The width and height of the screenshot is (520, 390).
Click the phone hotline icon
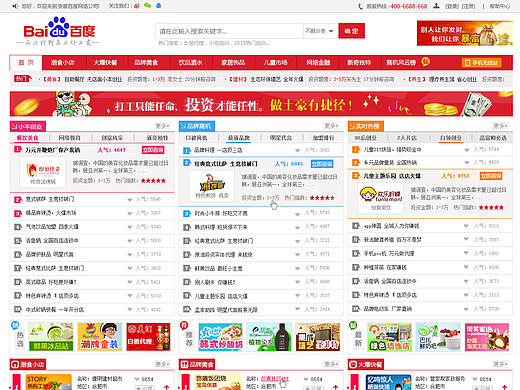(360, 6)
